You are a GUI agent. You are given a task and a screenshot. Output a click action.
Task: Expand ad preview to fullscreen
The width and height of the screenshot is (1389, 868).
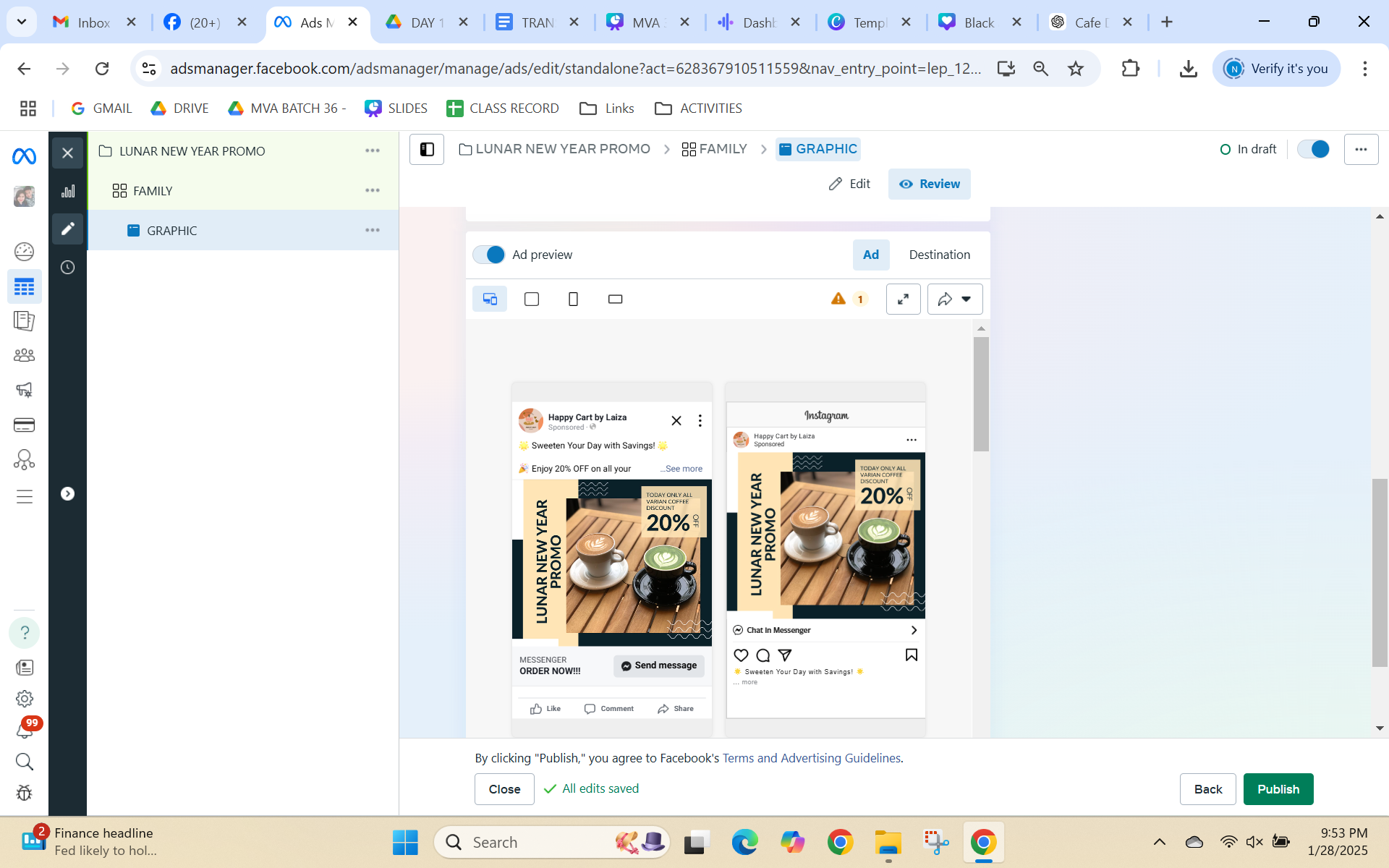903,299
